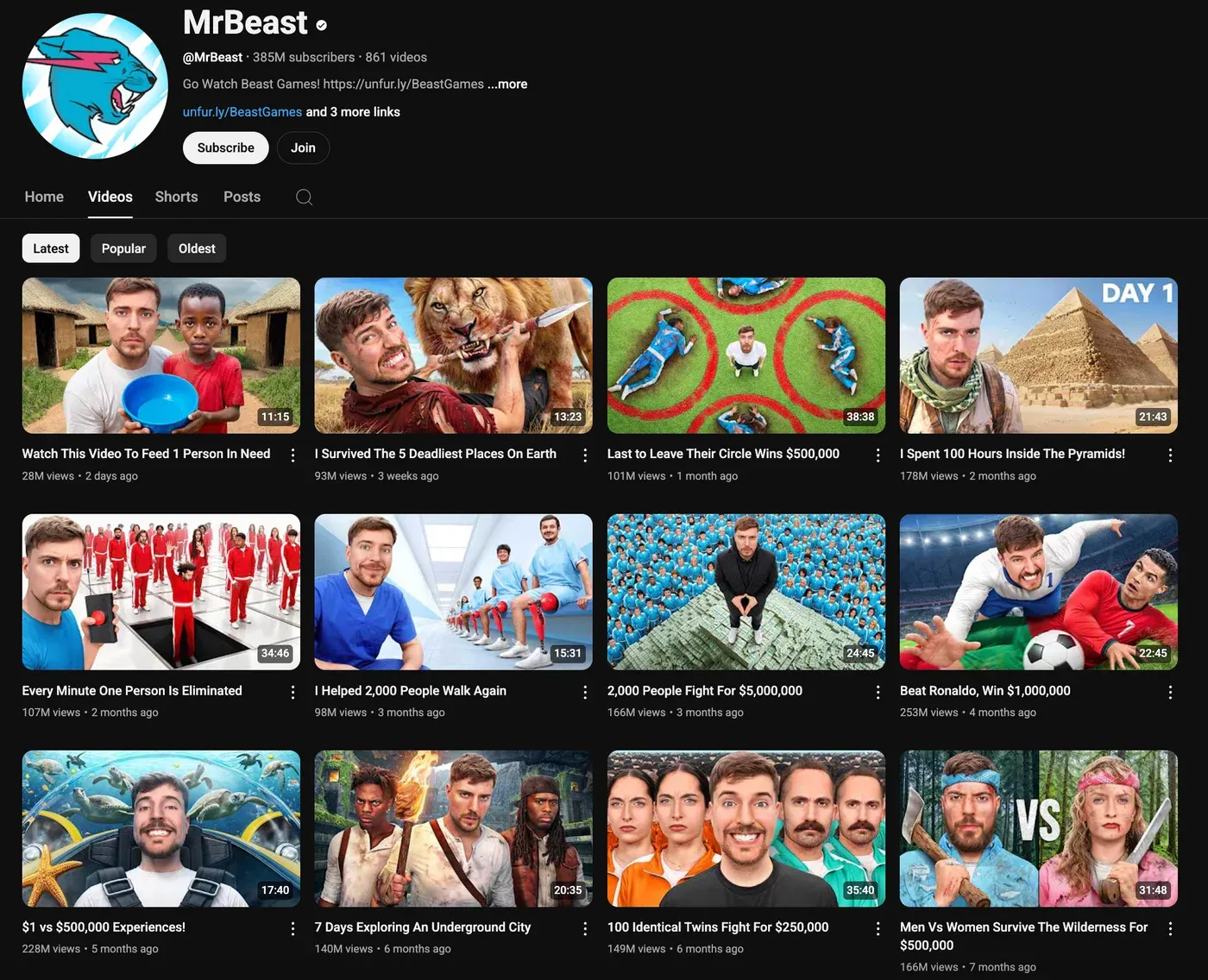Open options menu for '$1 vs $500,000 Experiences!'
This screenshot has height=980, width=1208.
293,928
